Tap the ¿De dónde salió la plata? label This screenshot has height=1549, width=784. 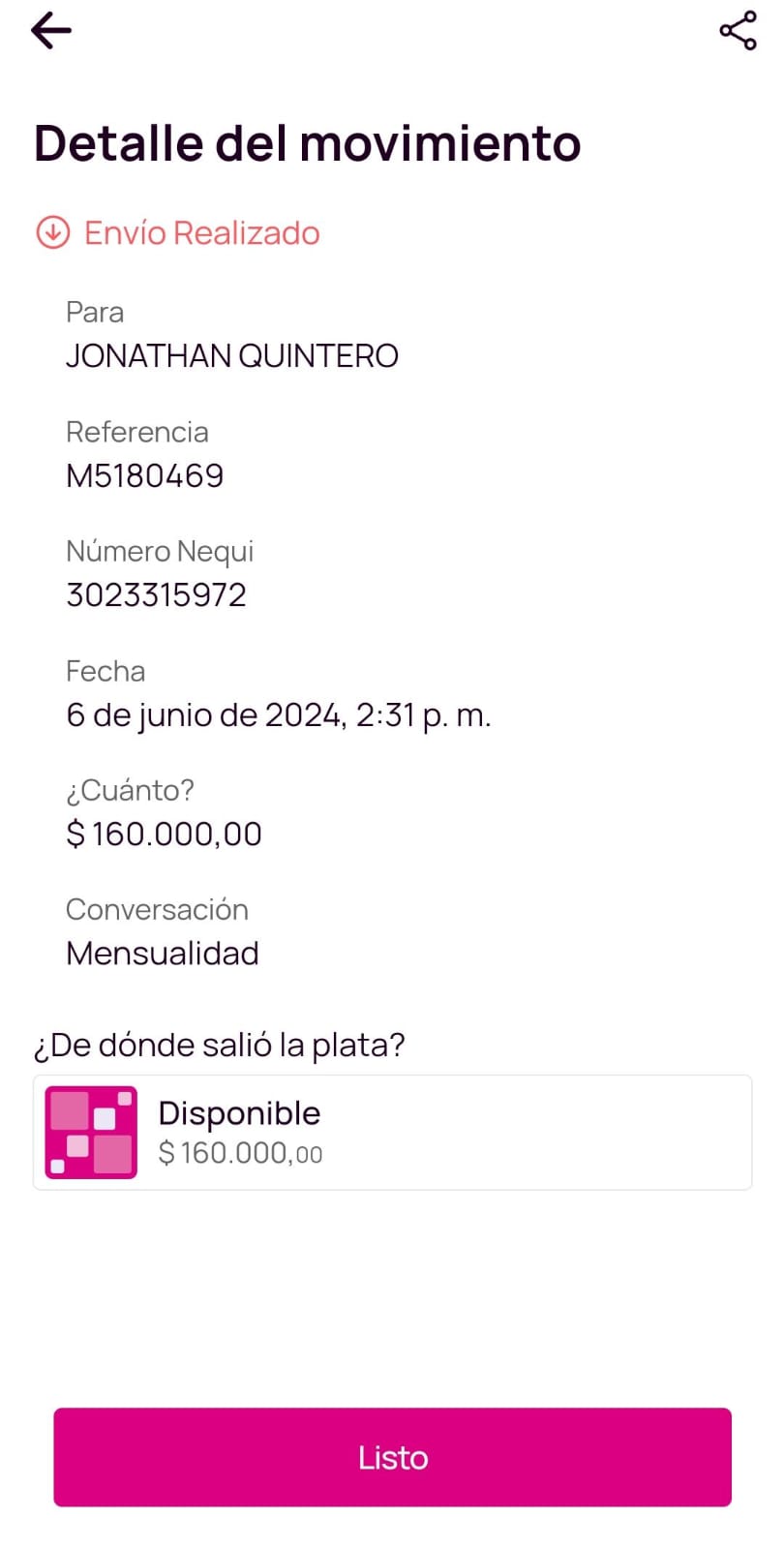(219, 1045)
